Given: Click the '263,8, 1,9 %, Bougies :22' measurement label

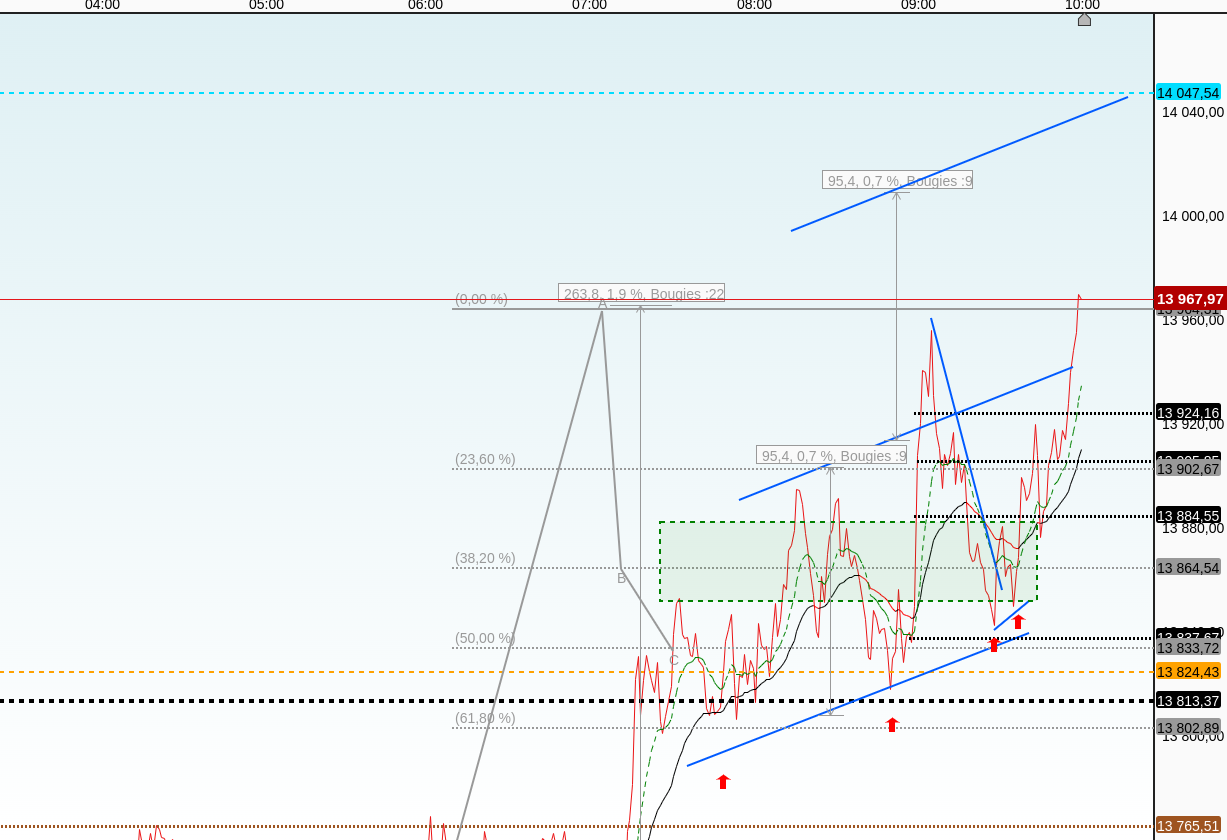Looking at the screenshot, I should click(x=641, y=293).
